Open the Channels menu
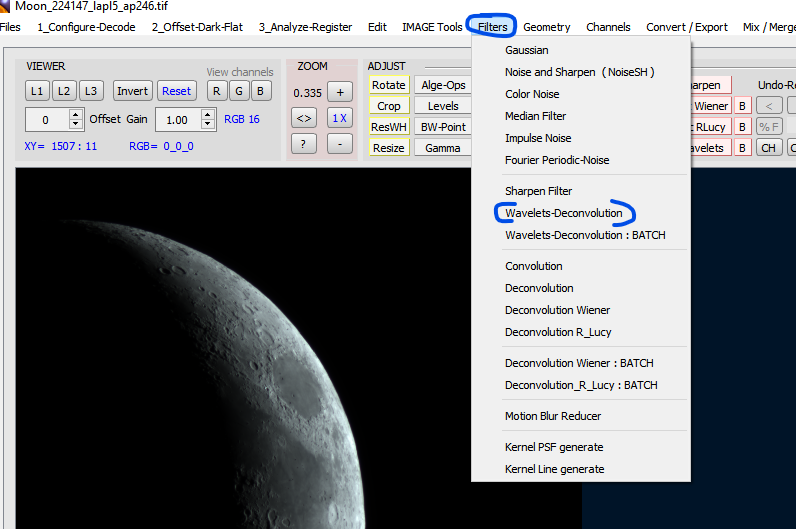 click(x=608, y=27)
